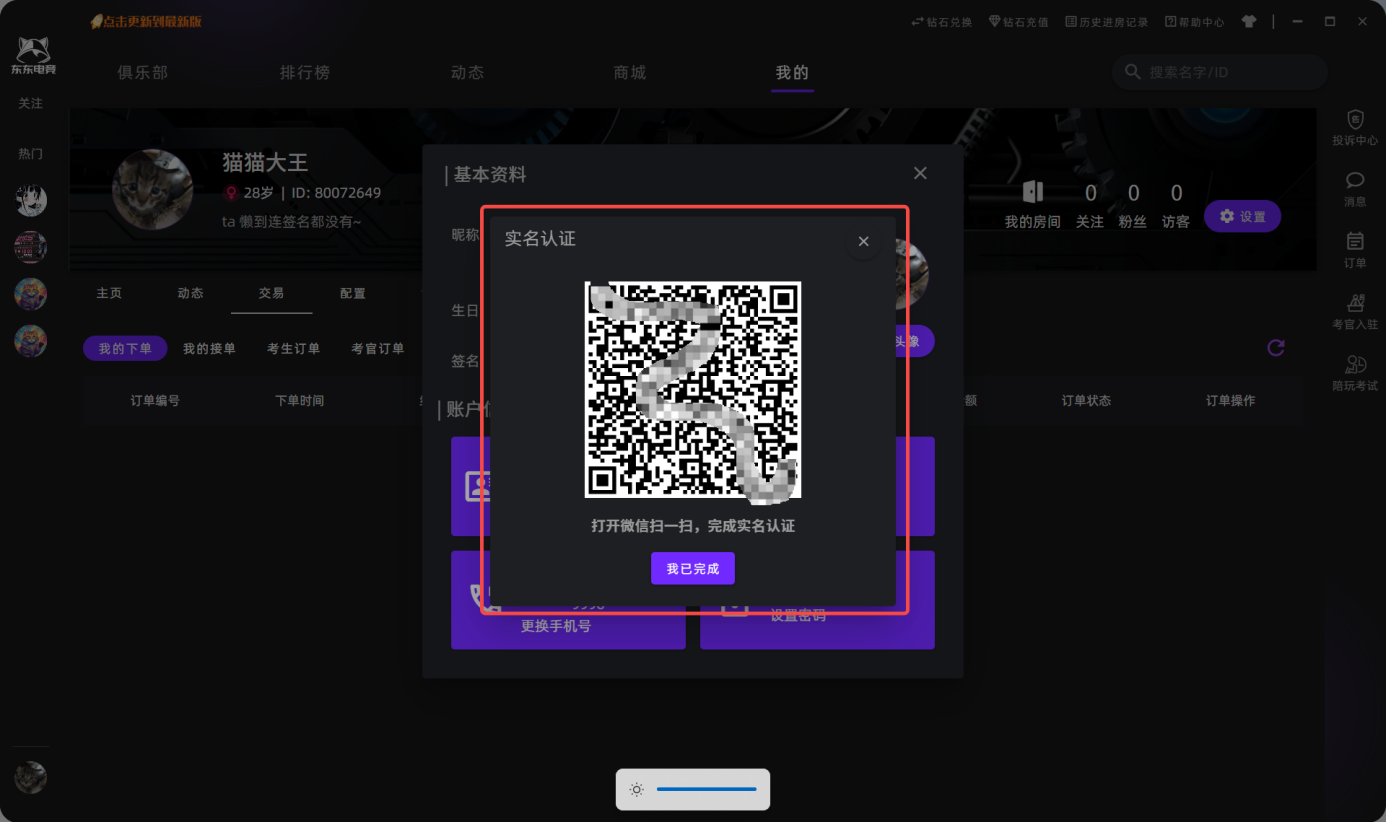Click the 更换手机号 card

pyautogui.click(x=568, y=600)
